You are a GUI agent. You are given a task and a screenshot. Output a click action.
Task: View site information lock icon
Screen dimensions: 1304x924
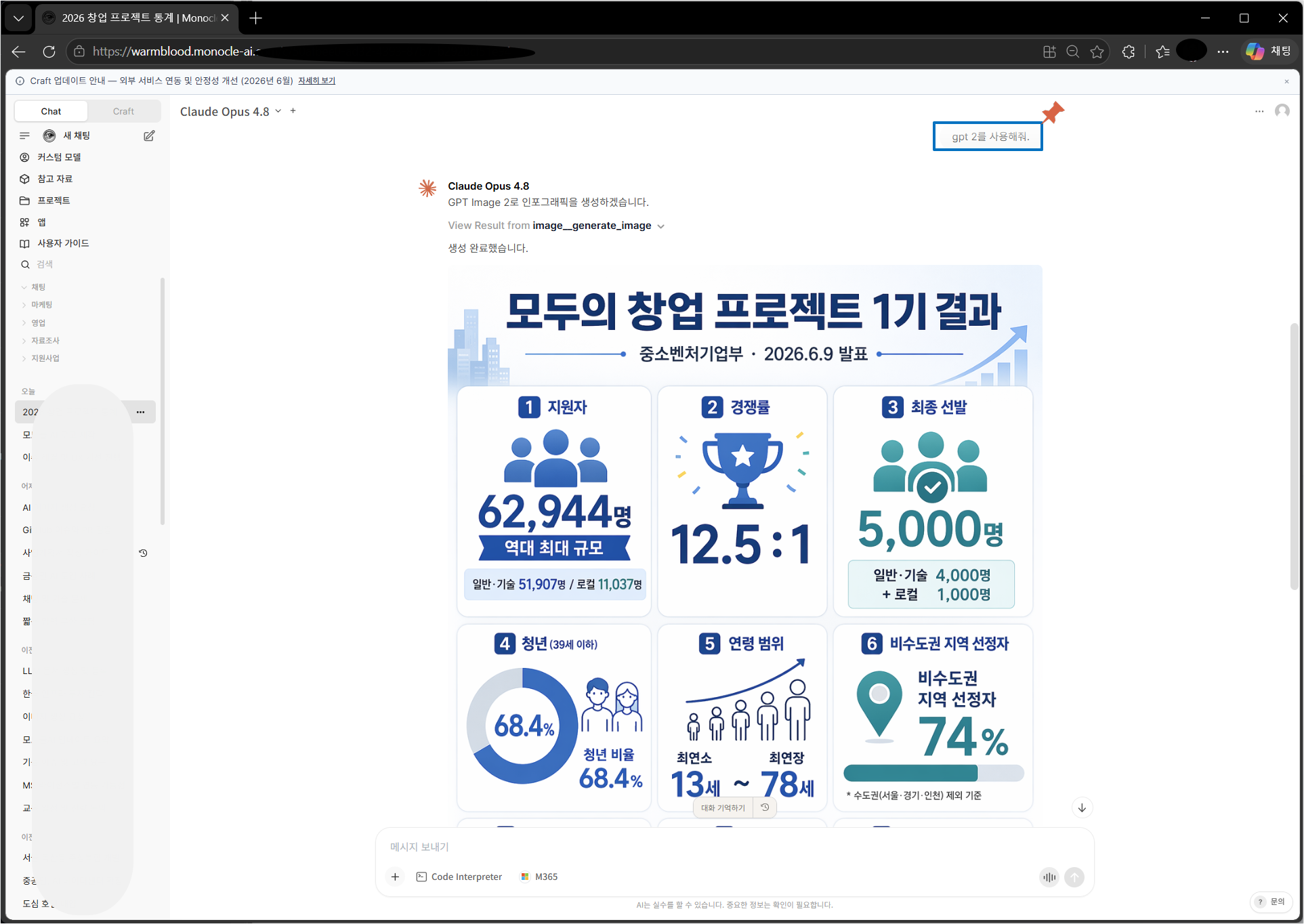tap(79, 51)
